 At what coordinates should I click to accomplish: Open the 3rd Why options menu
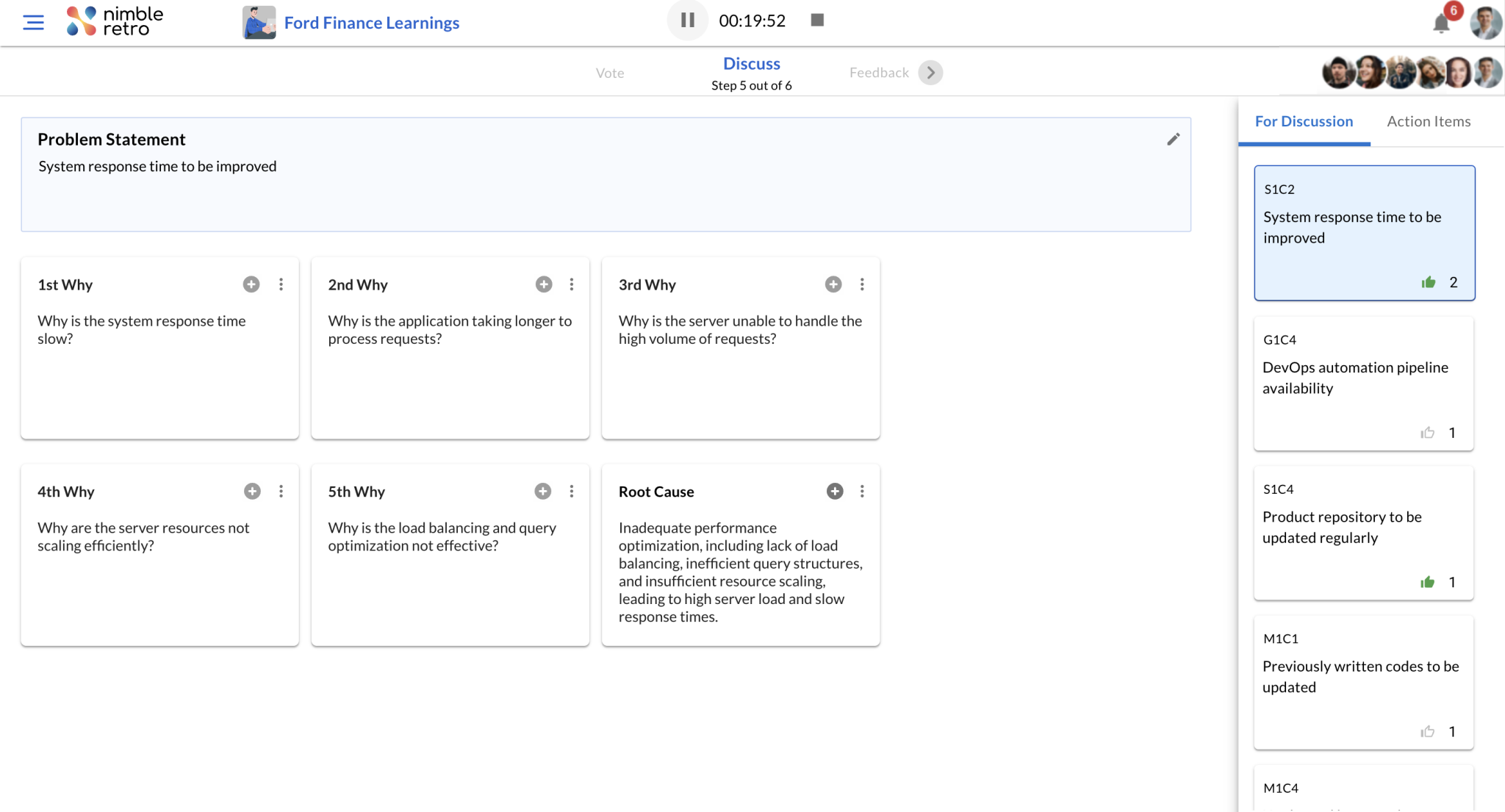tap(862, 284)
